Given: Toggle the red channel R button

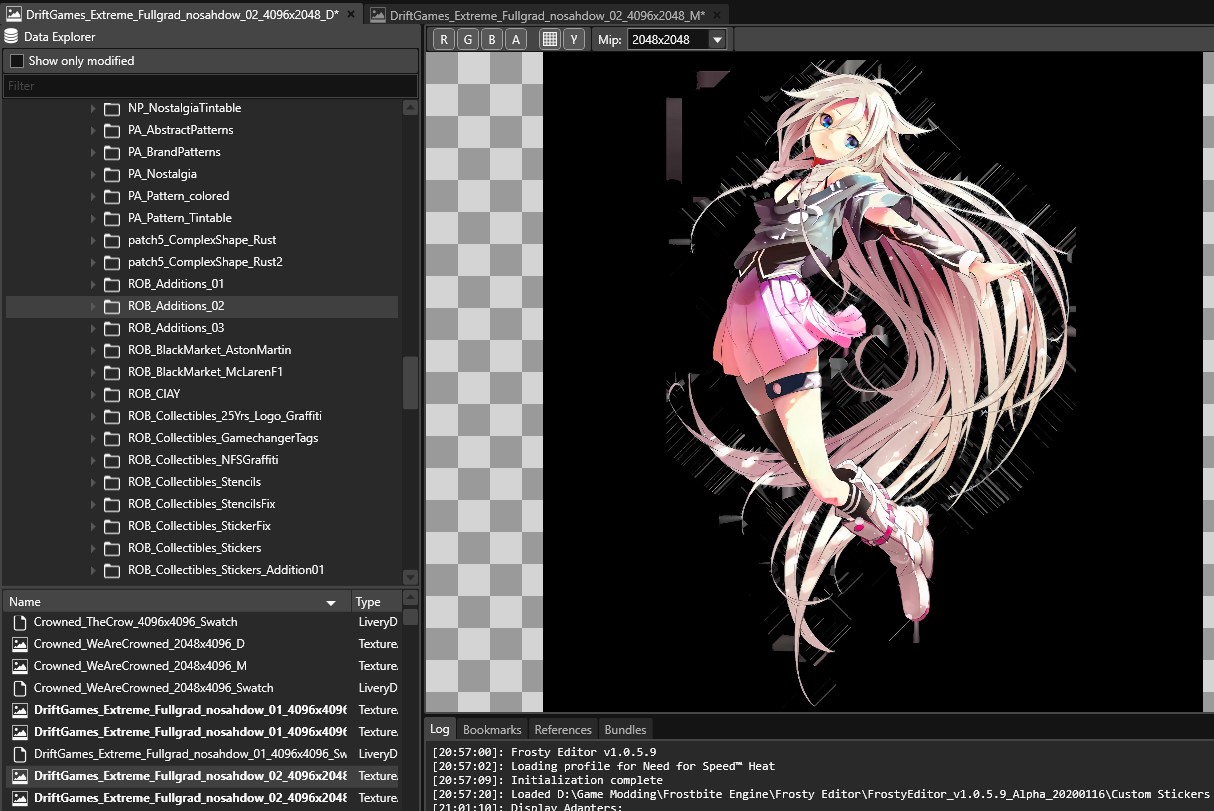Looking at the screenshot, I should tap(444, 40).
